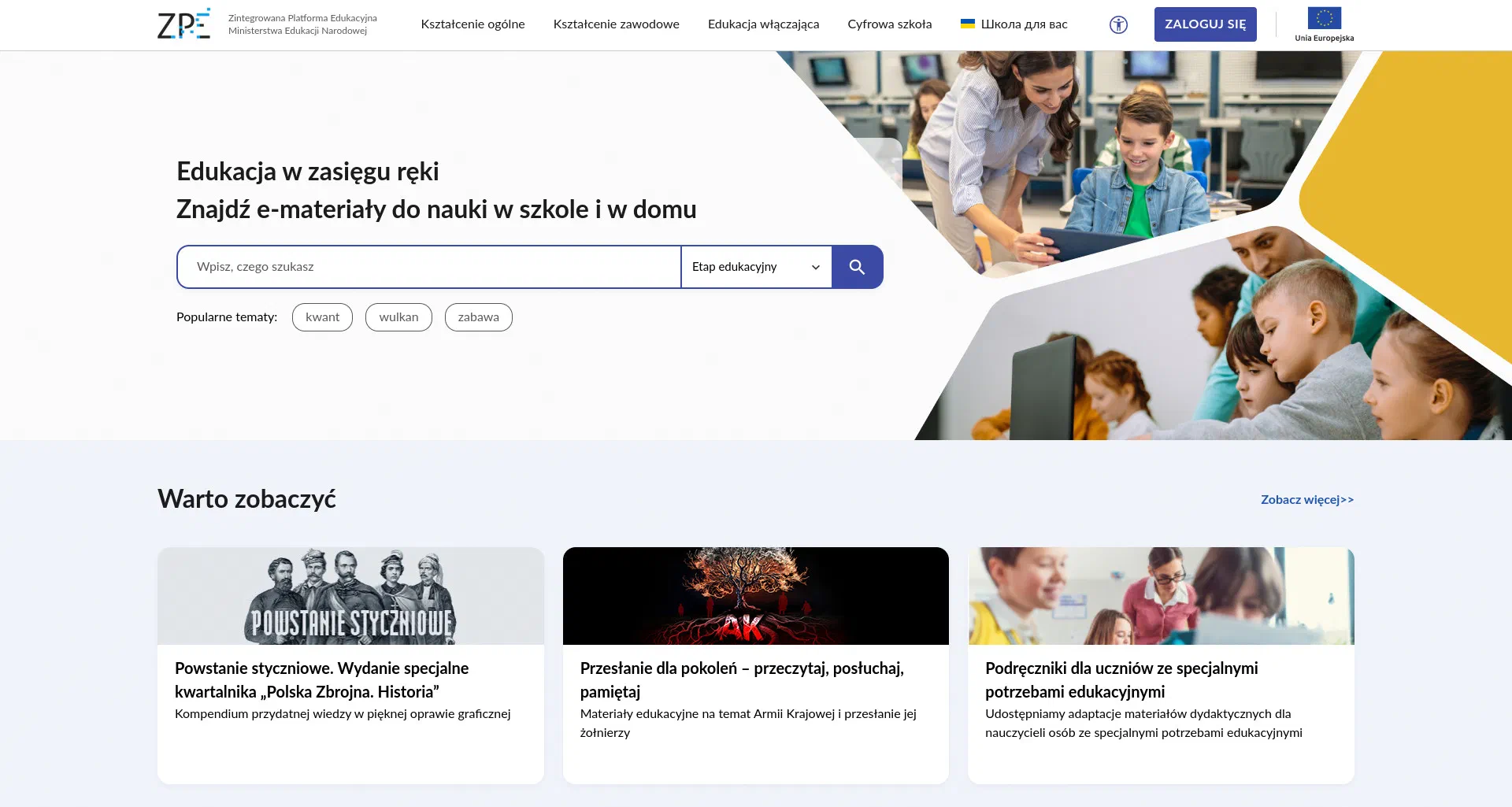Select the kwant popular topic tag
The width and height of the screenshot is (1512, 807).
pyautogui.click(x=322, y=317)
